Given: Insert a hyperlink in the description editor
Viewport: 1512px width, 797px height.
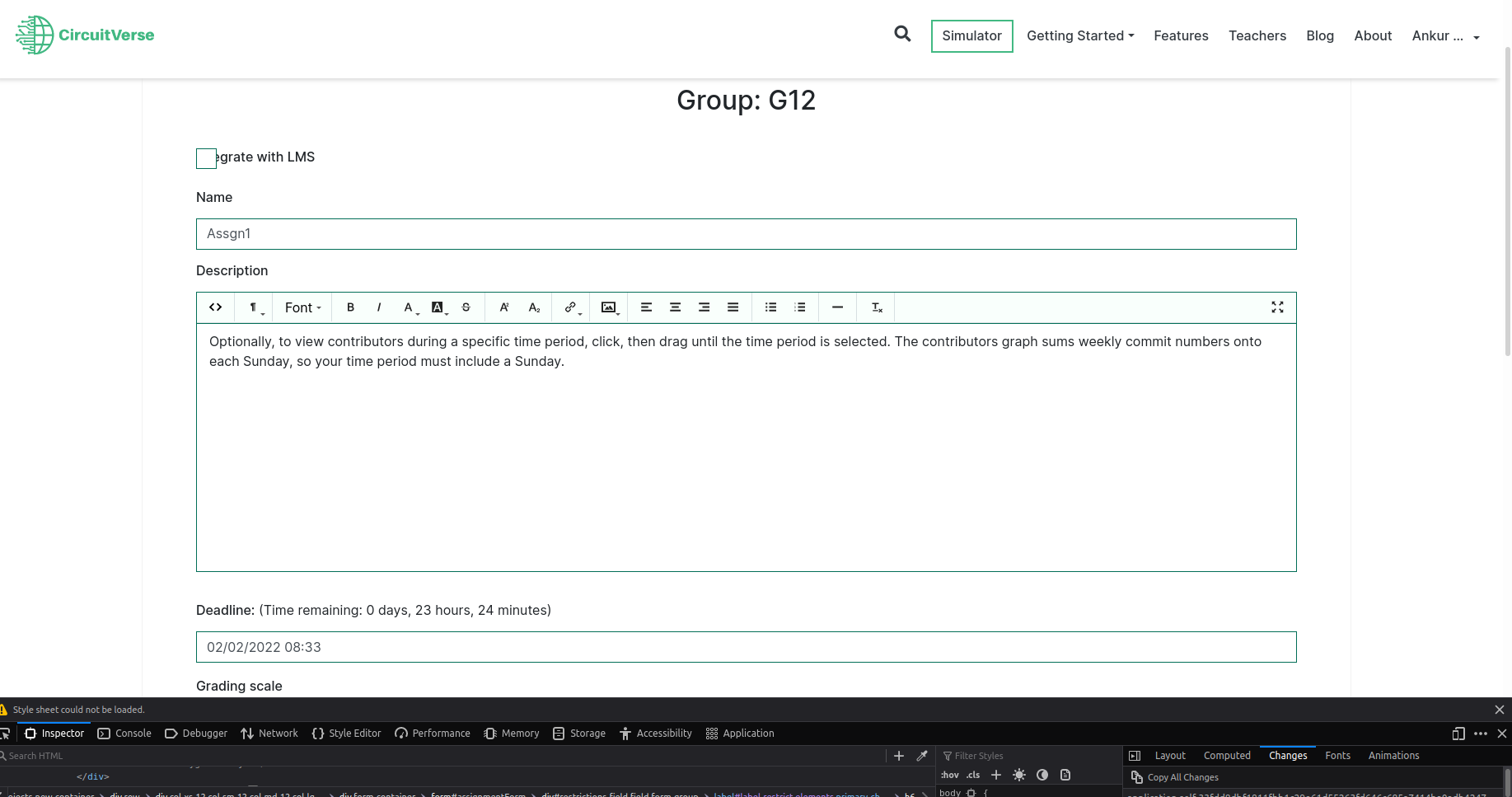Looking at the screenshot, I should click(570, 307).
